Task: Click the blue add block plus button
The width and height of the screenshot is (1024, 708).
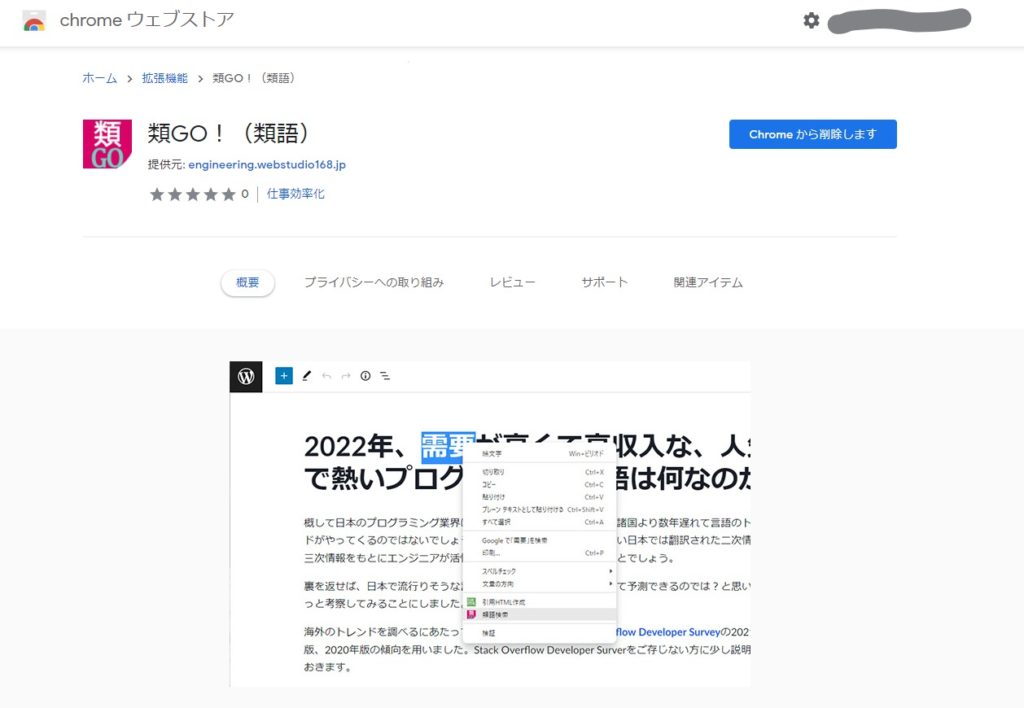Action: pos(284,376)
